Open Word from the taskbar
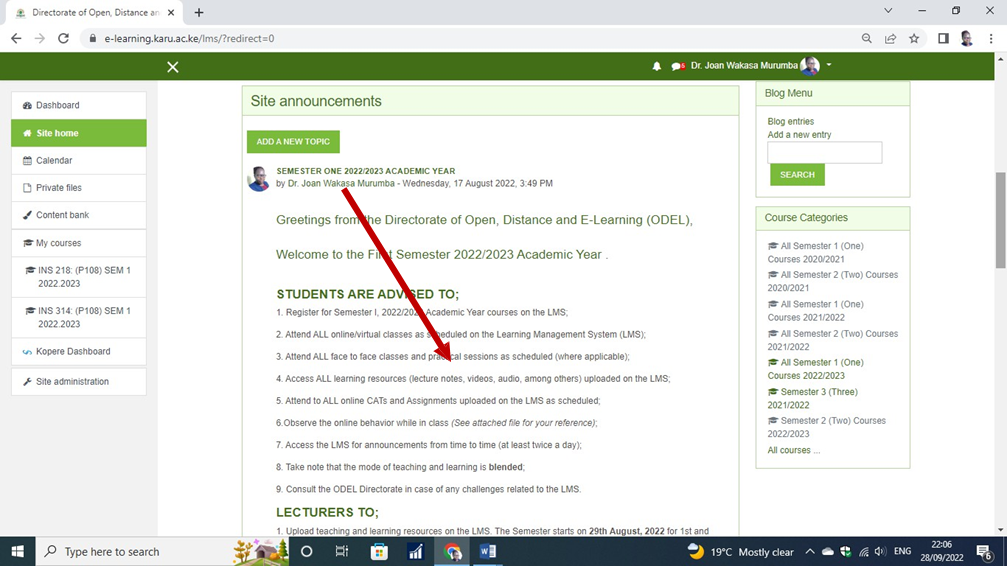This screenshot has width=1007, height=566. 487,551
